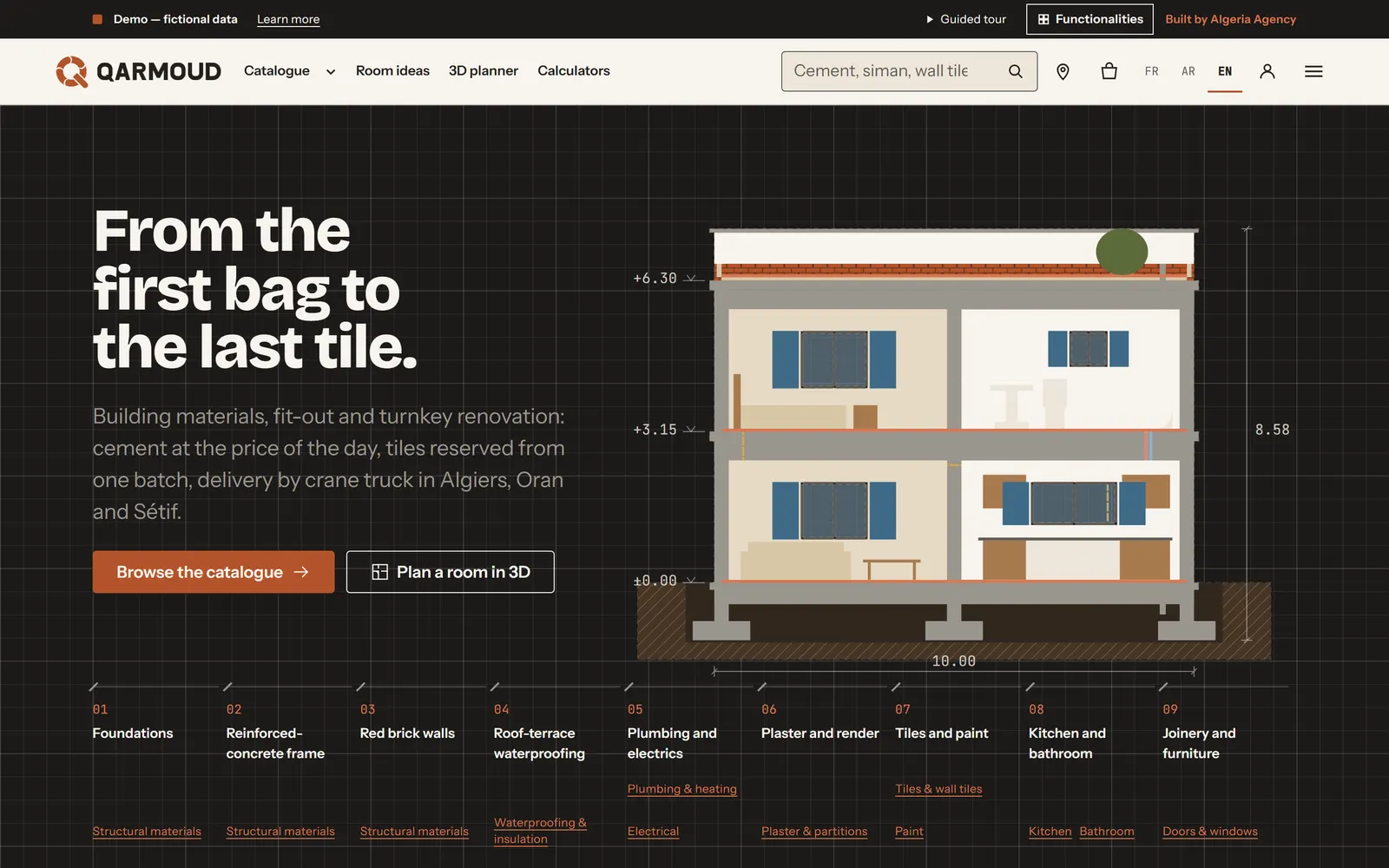
Task: Expand the Catalogue dropdown chevron
Action: [x=331, y=72]
